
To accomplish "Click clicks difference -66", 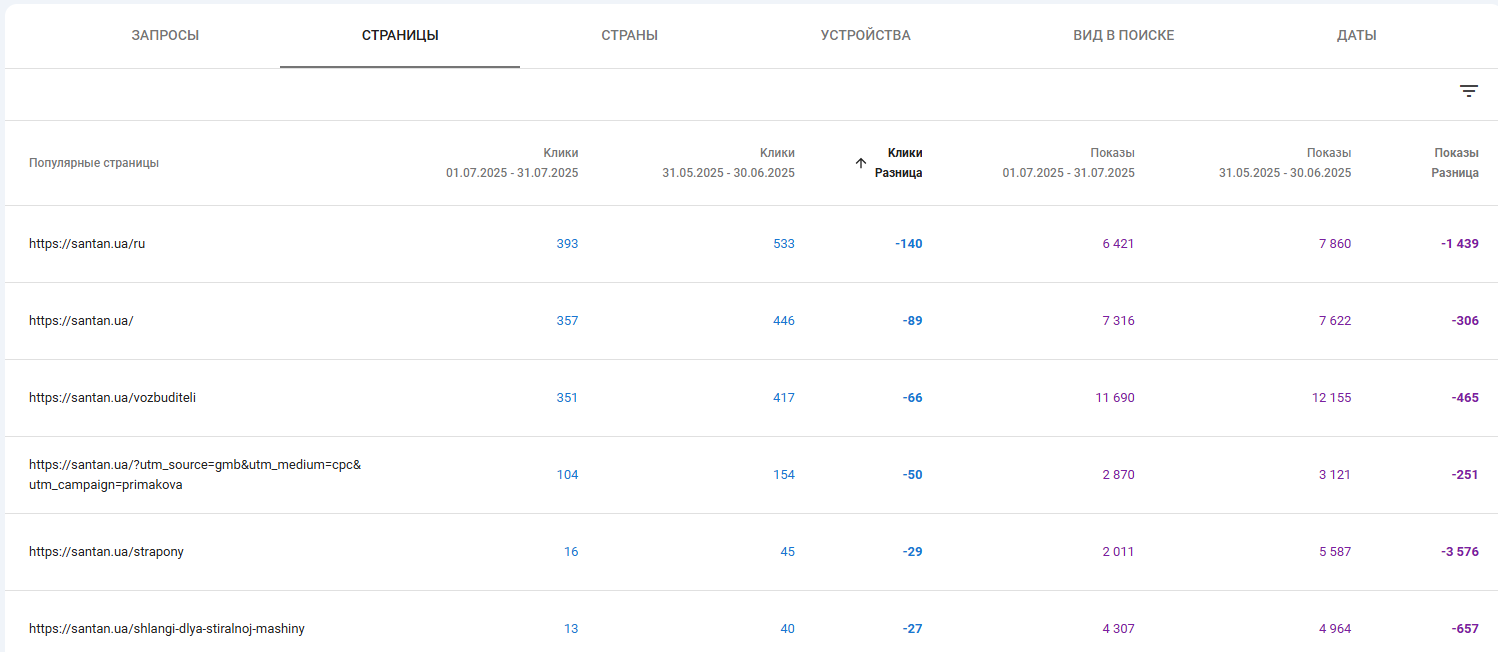I will [912, 398].
